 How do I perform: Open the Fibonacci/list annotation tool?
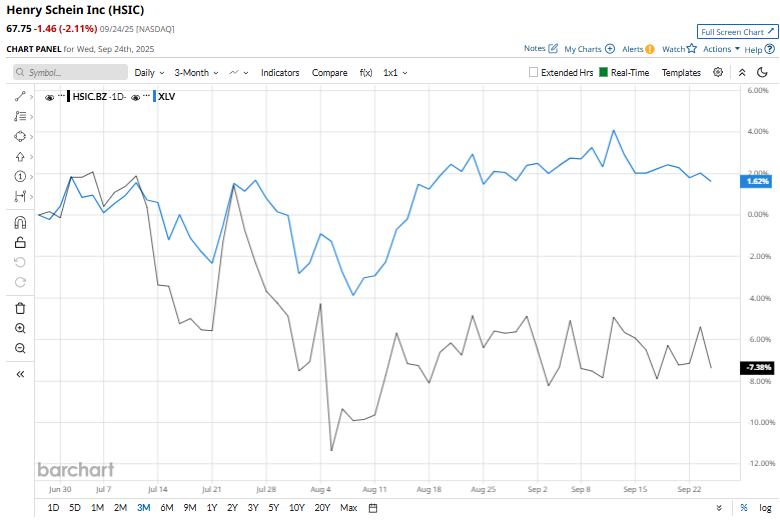pos(20,116)
